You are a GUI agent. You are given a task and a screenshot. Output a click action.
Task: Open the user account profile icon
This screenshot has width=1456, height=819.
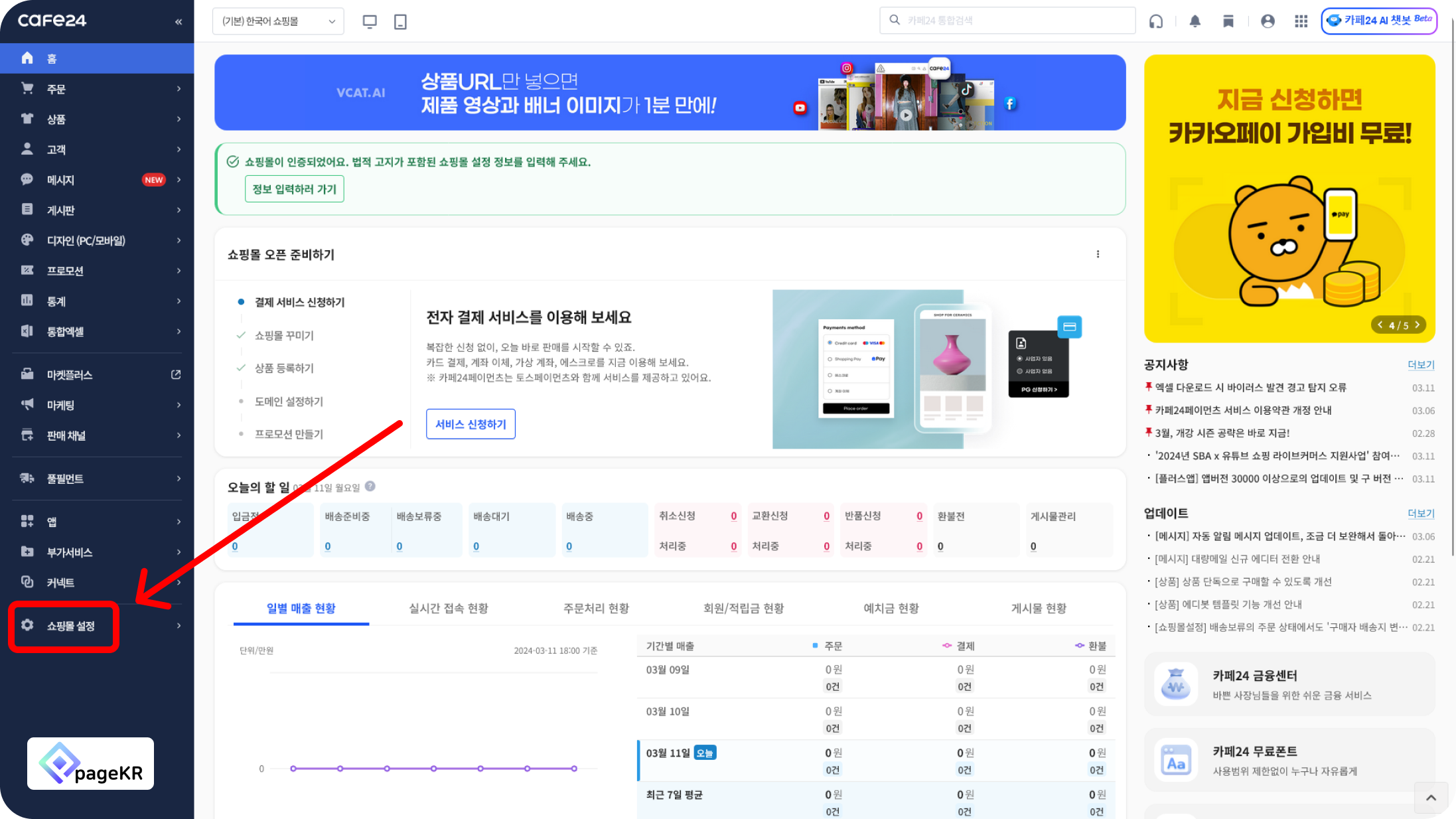coord(1268,21)
